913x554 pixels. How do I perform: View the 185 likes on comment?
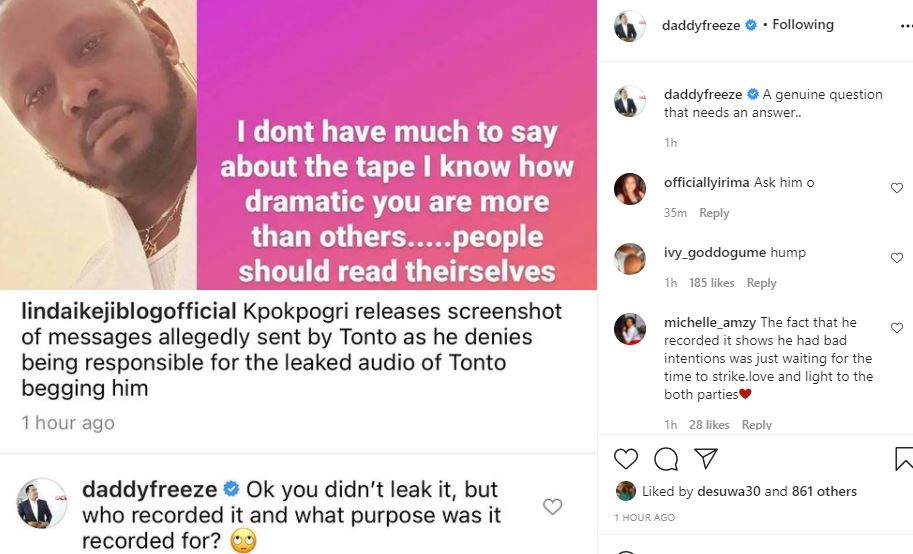709,283
